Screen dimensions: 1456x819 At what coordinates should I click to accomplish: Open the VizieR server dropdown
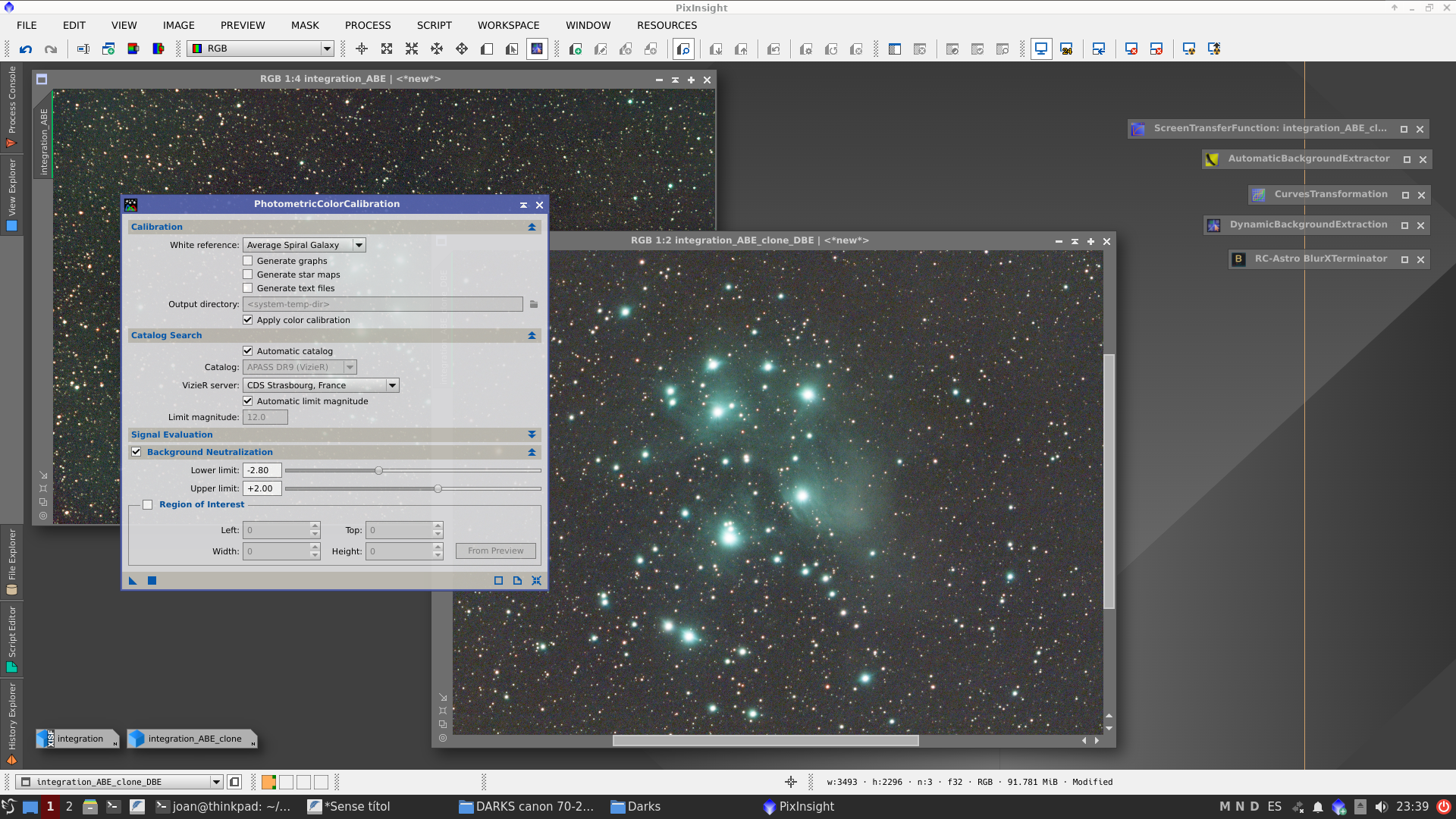click(x=392, y=384)
